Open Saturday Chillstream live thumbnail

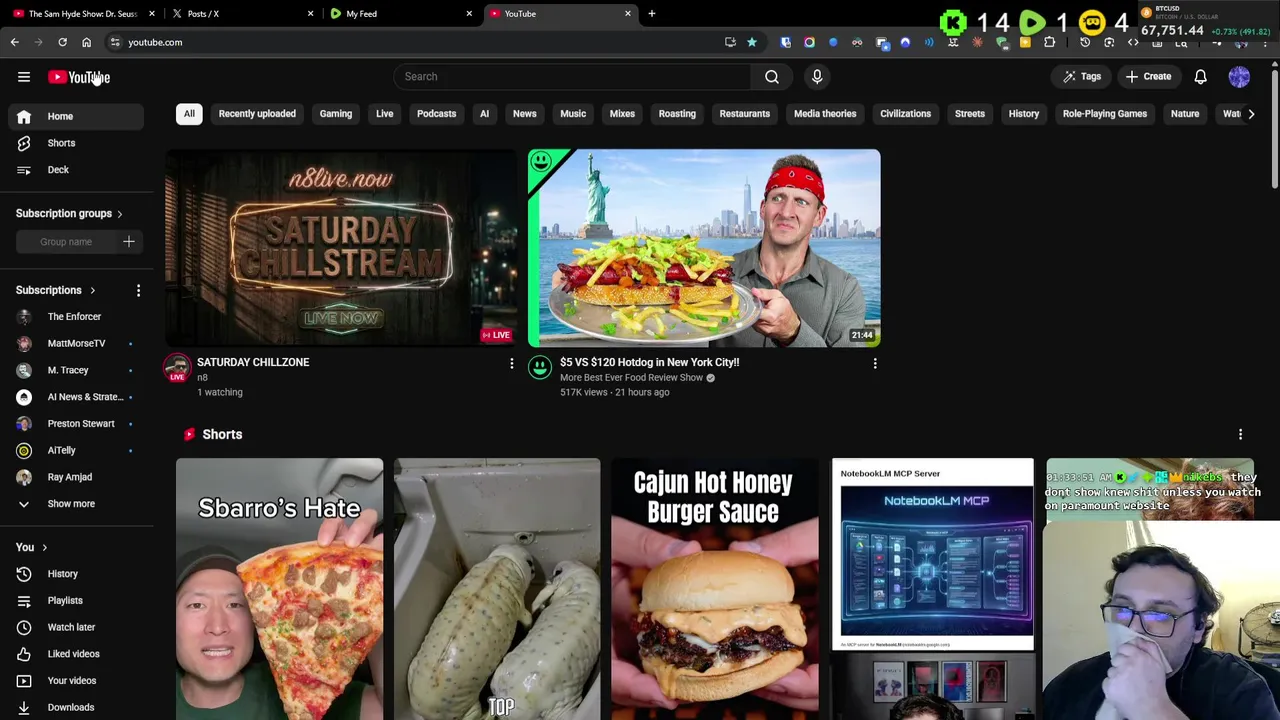coord(341,248)
